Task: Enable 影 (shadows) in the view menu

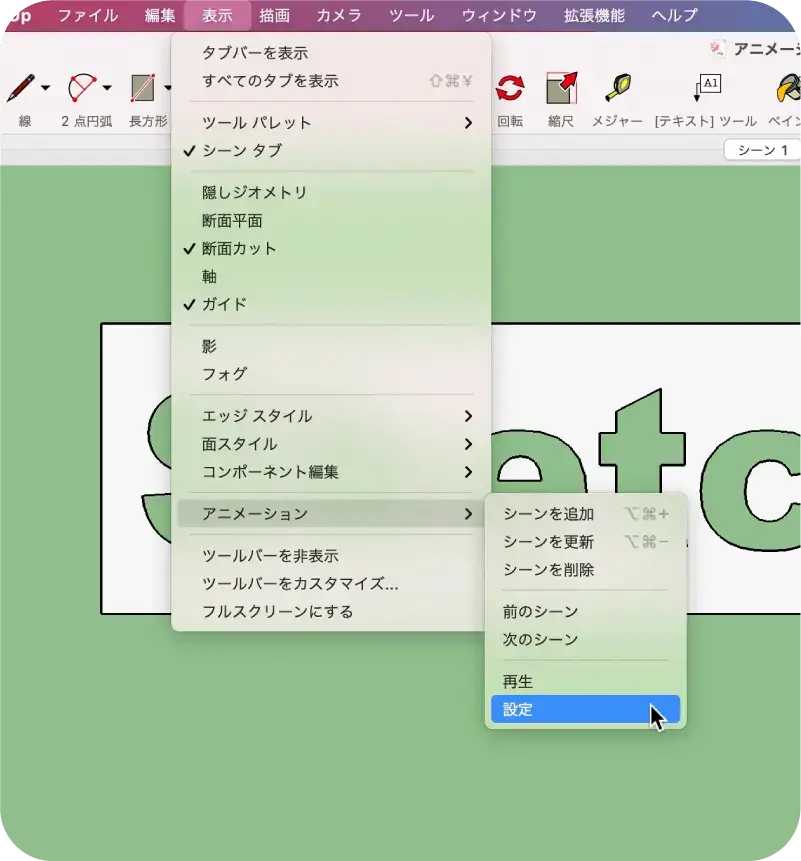Action: pos(209,346)
